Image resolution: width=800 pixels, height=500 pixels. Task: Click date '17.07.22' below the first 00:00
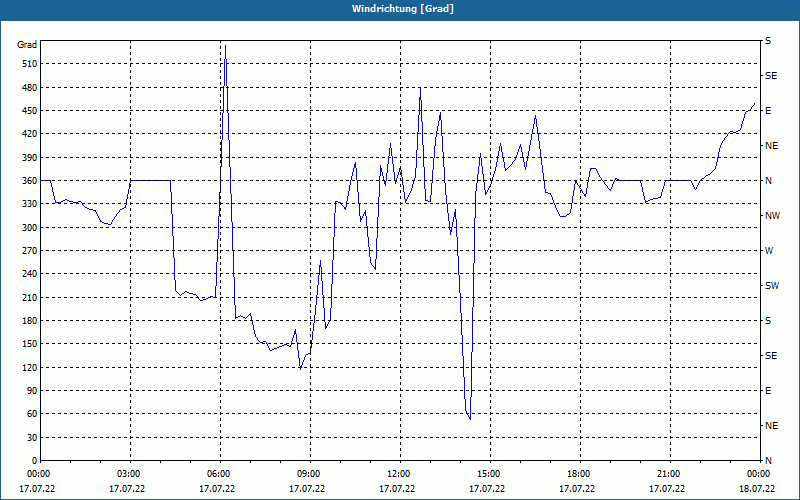click(37, 489)
